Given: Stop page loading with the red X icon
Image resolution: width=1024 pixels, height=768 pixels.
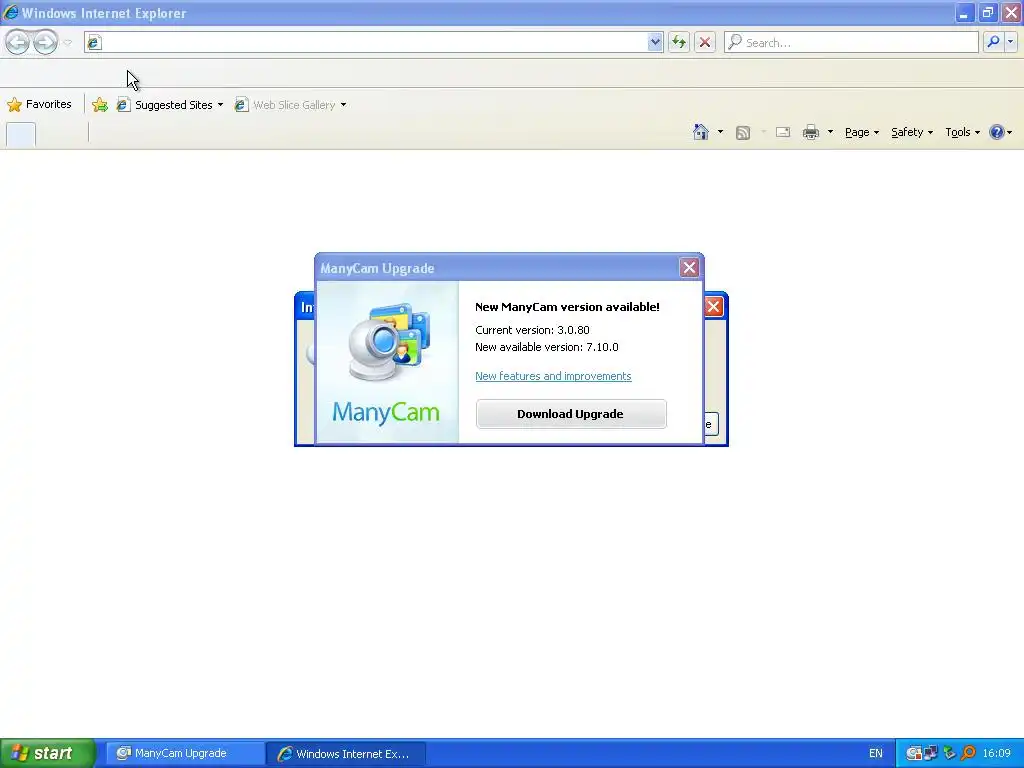Looking at the screenshot, I should pyautogui.click(x=705, y=42).
